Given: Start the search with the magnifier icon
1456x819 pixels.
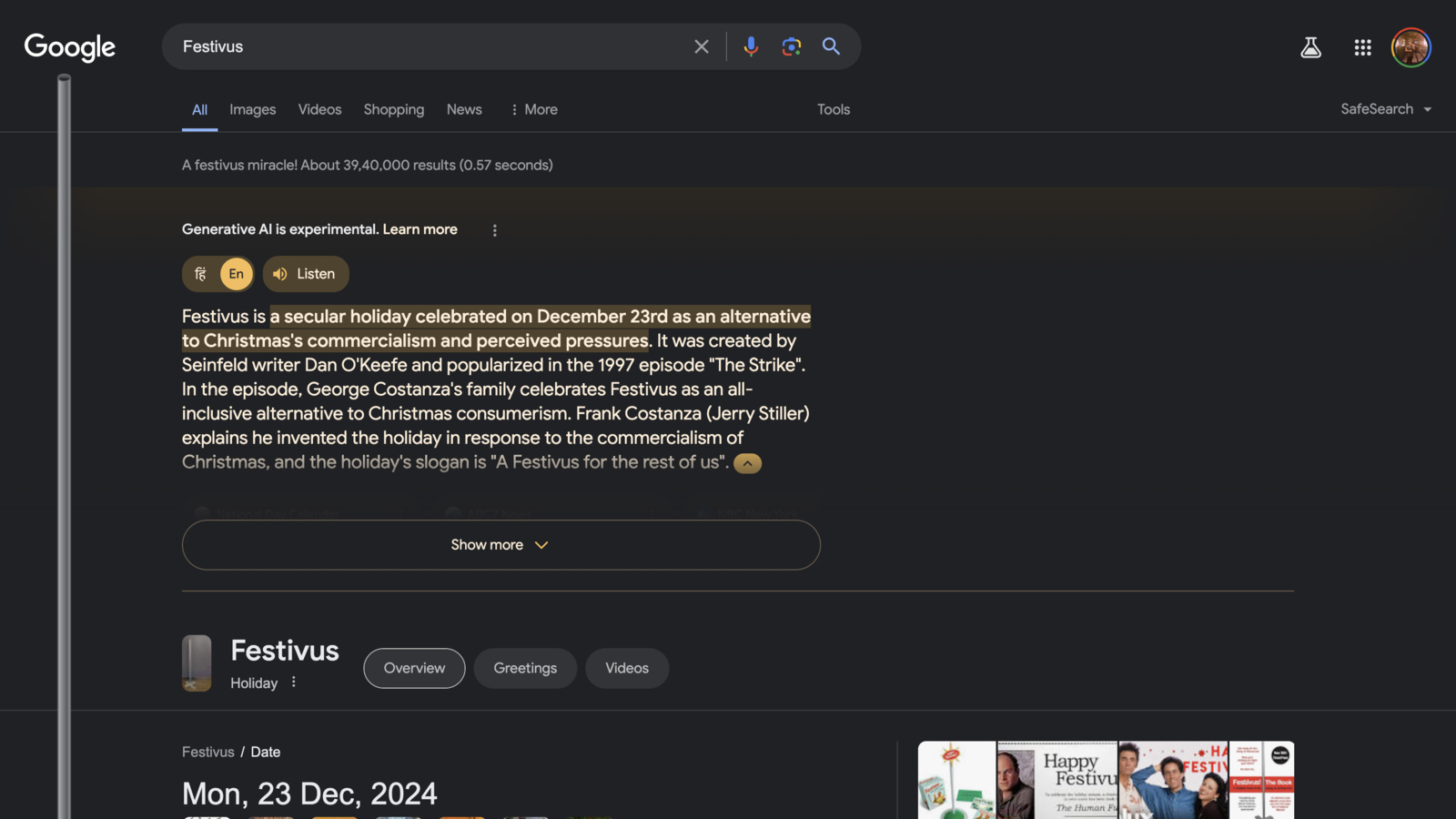Looking at the screenshot, I should [830, 46].
